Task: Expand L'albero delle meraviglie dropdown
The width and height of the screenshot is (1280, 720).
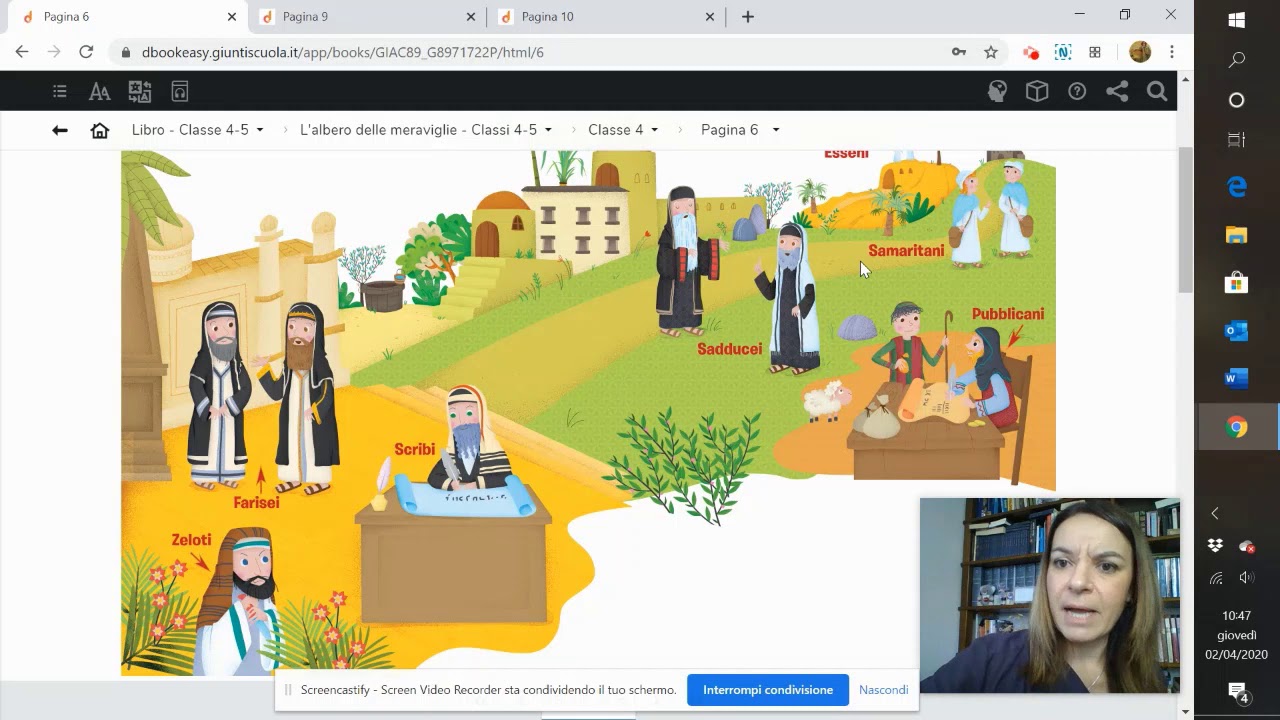Action: 426,130
